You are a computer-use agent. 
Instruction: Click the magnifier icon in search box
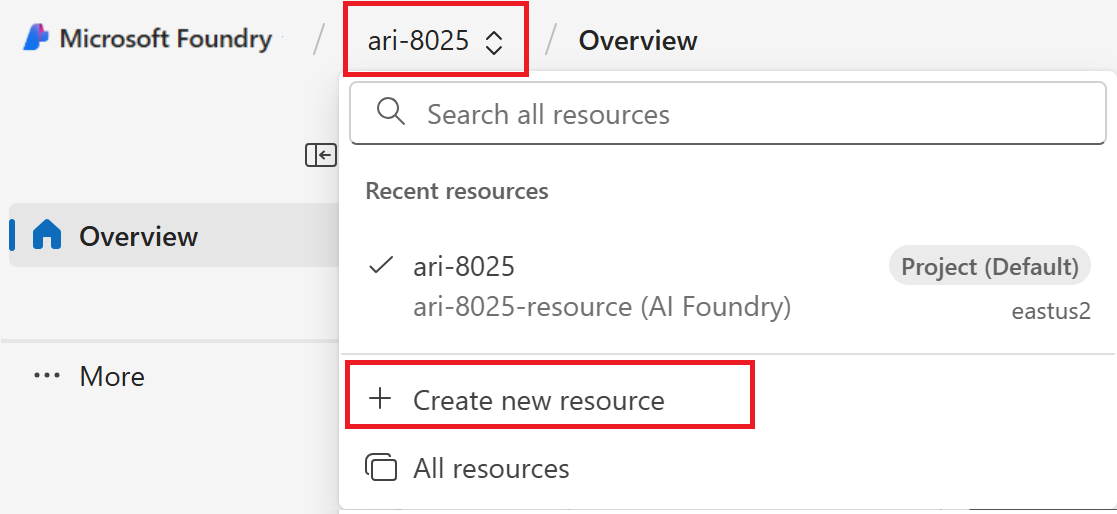point(390,112)
